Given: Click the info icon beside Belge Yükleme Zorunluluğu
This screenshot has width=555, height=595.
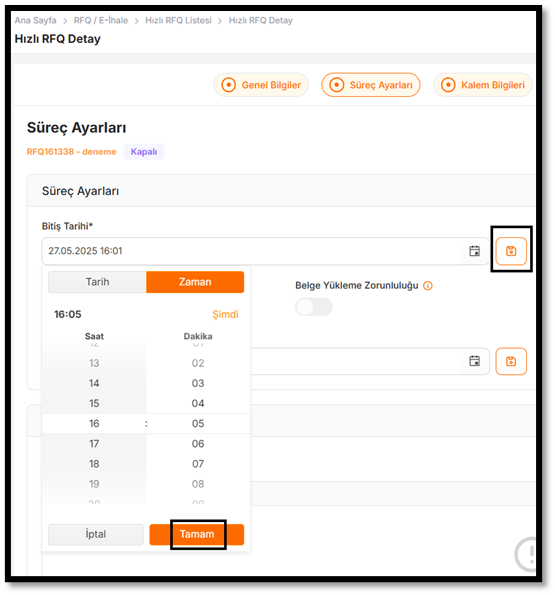Looking at the screenshot, I should [428, 285].
